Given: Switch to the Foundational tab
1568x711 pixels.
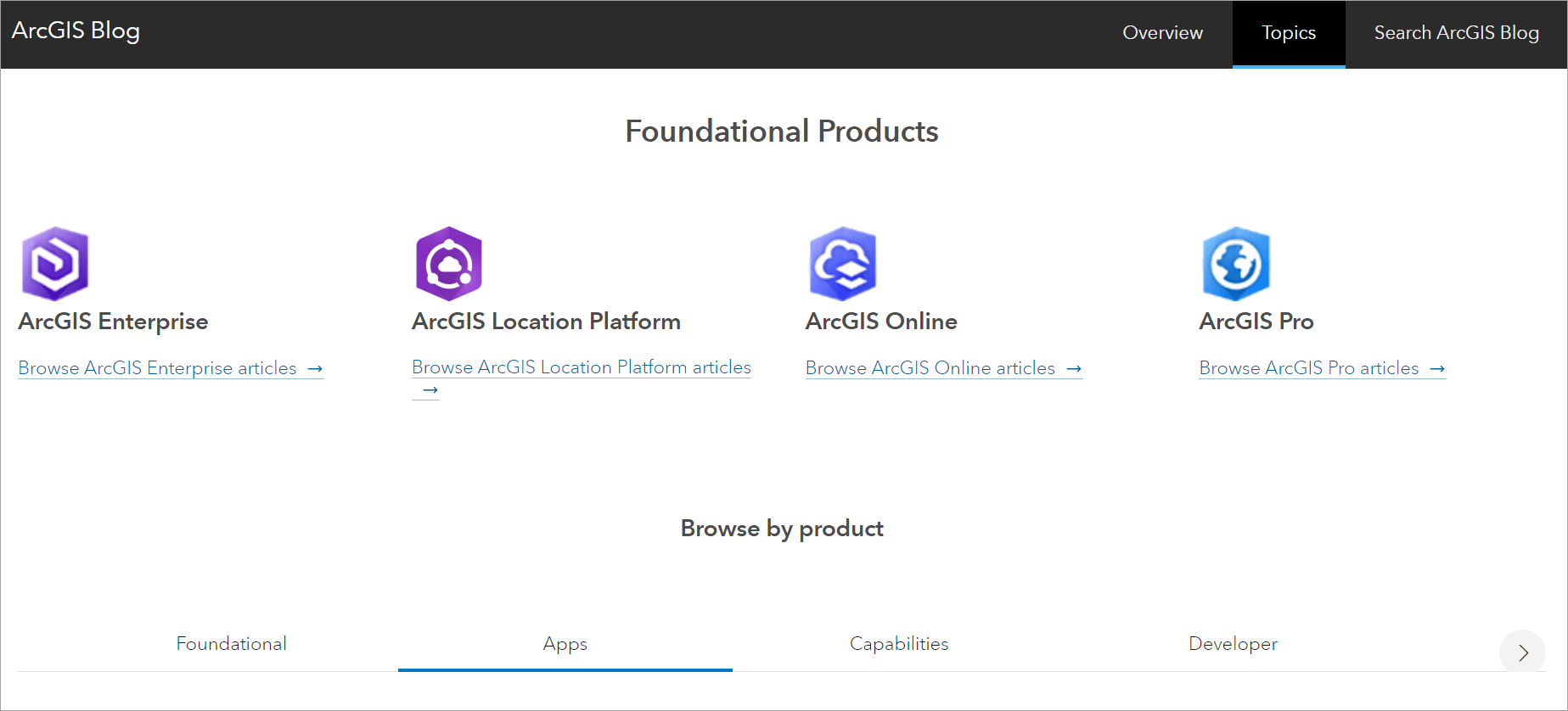Looking at the screenshot, I should click(231, 644).
